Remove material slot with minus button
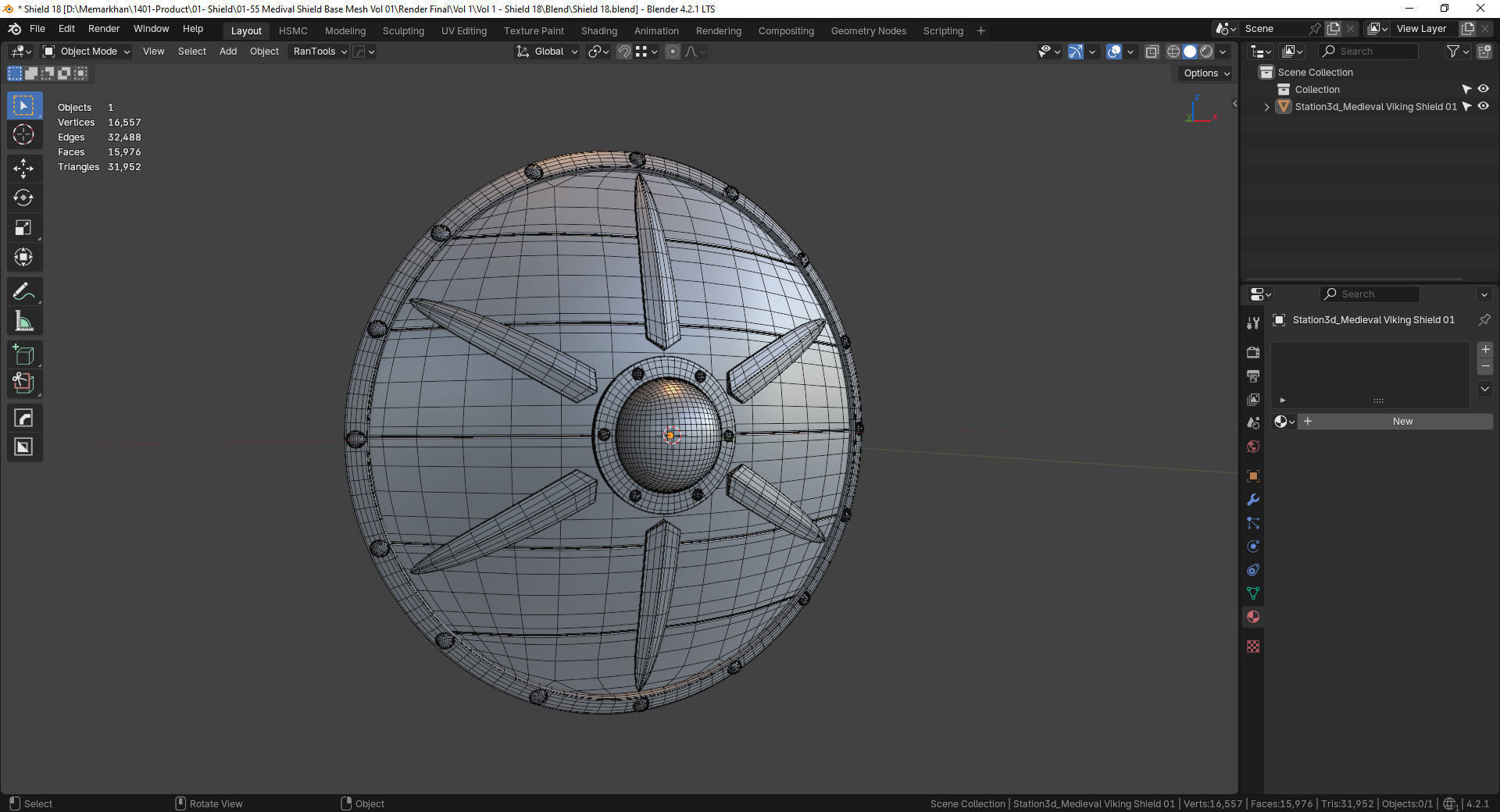 [1485, 366]
